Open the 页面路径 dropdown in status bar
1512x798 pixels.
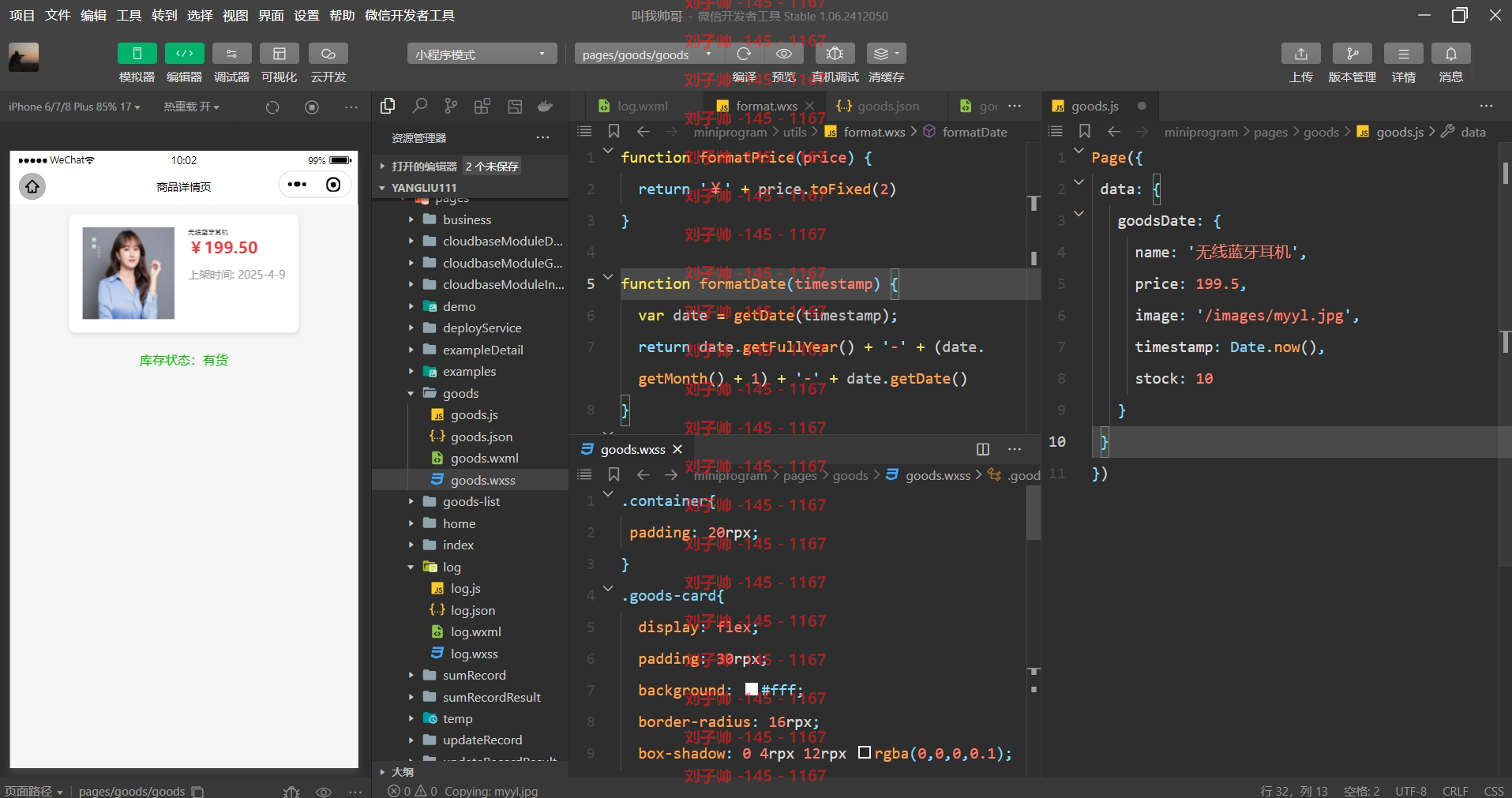[x=33, y=791]
